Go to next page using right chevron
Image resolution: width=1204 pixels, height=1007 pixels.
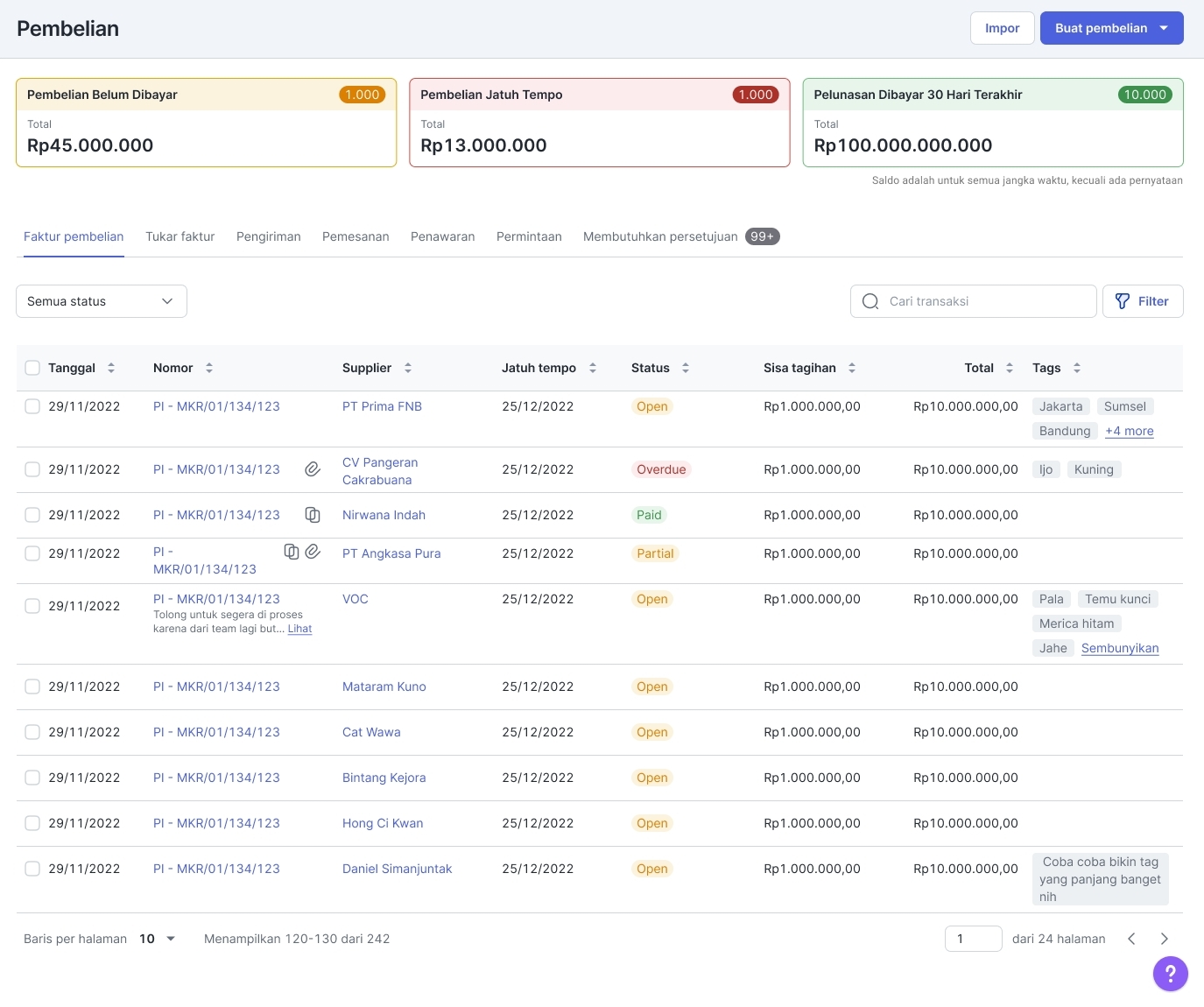point(1164,939)
